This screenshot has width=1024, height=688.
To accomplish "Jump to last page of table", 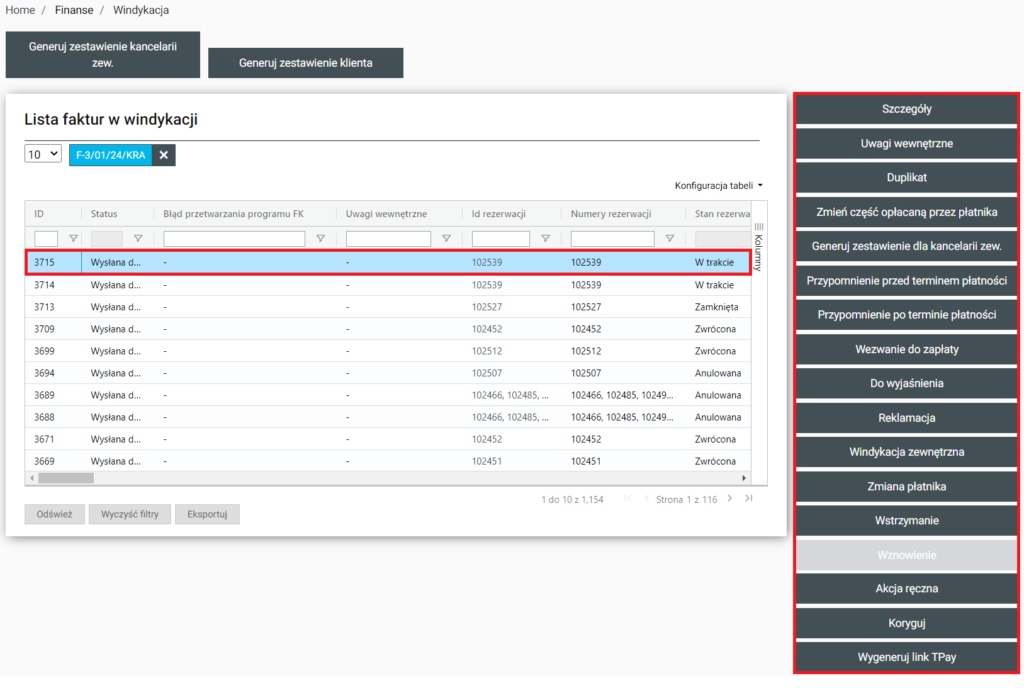I will [x=748, y=499].
